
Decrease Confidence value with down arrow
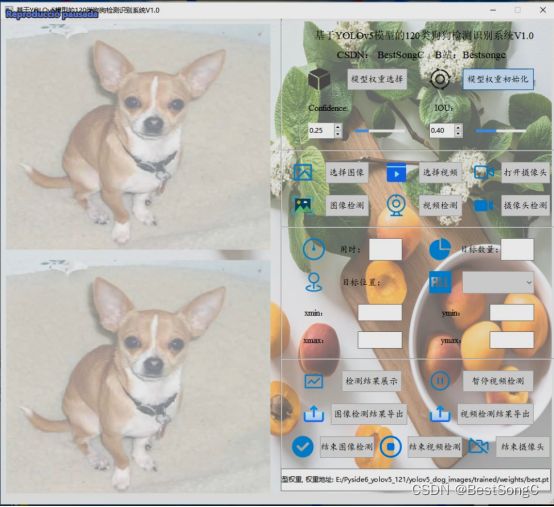[338, 134]
